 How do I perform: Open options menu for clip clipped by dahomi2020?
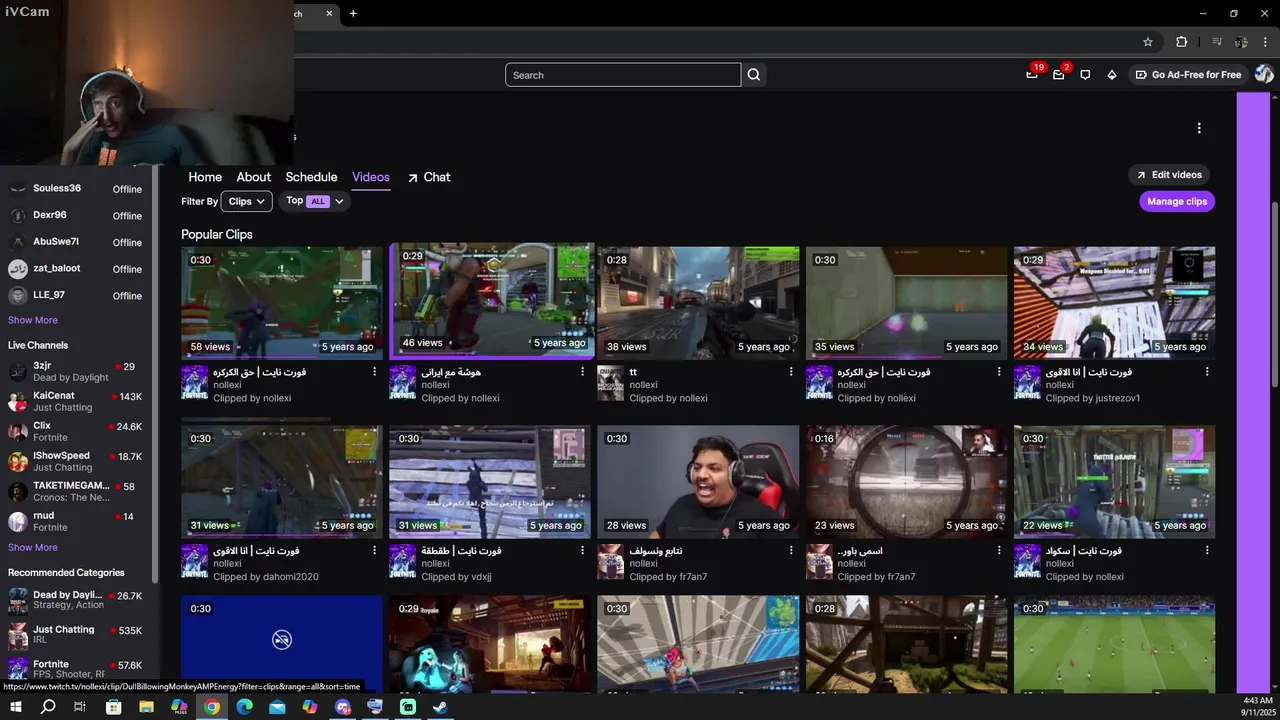375,551
